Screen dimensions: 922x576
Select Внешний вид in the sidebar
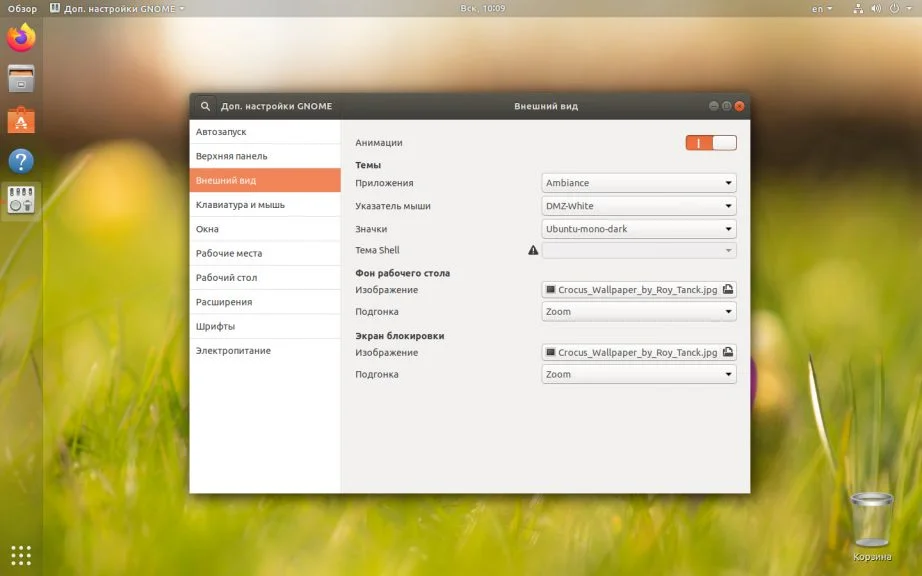coord(265,180)
